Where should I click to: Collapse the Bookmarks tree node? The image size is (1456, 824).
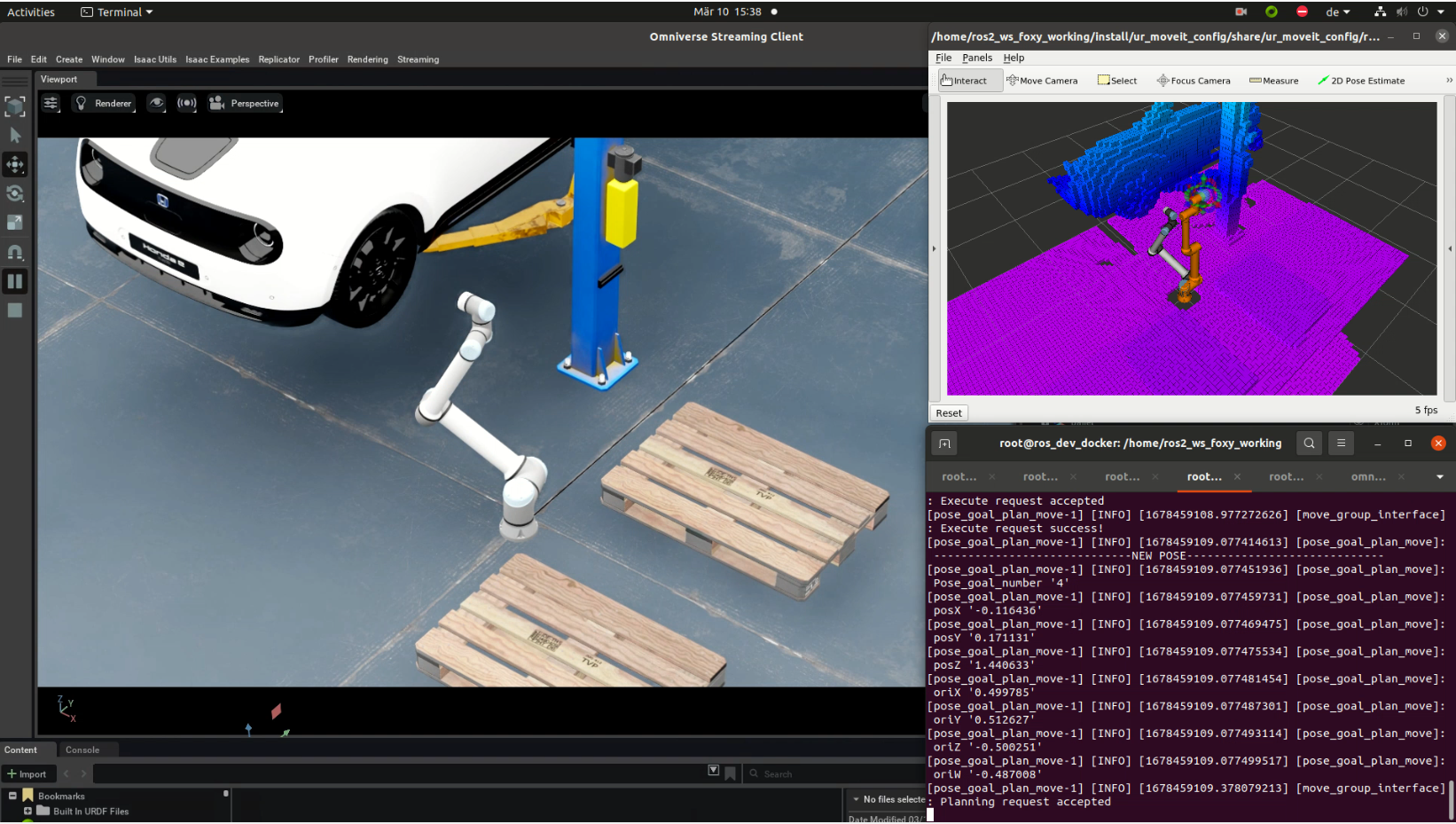(12, 796)
